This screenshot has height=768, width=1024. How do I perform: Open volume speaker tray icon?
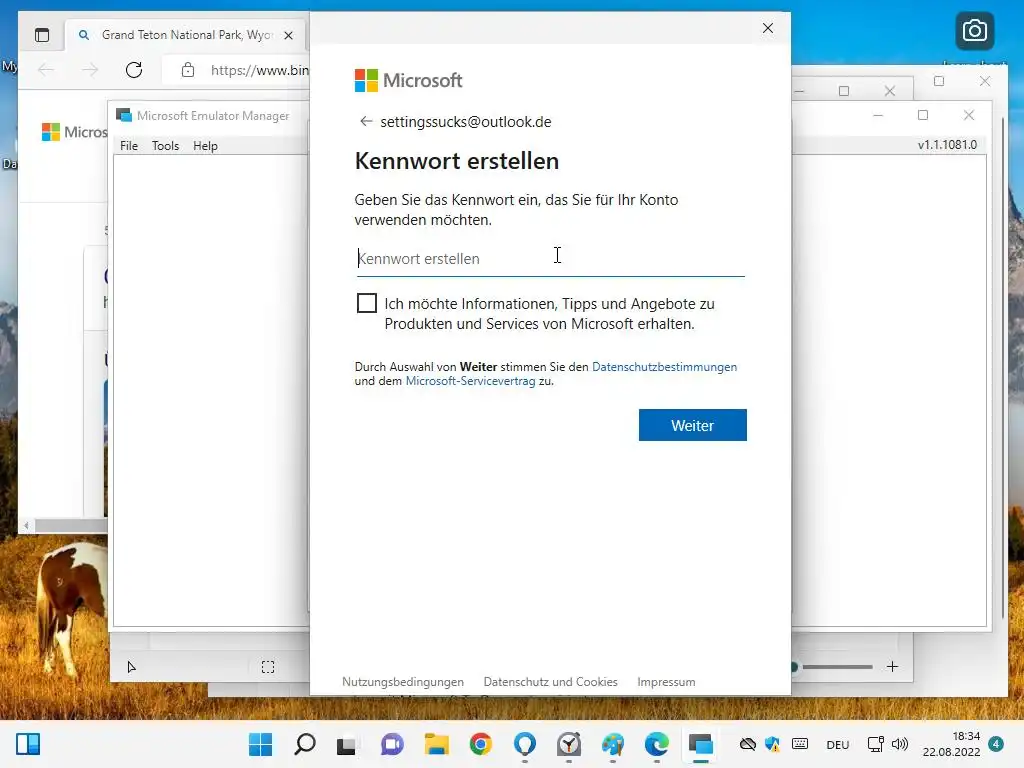tap(900, 744)
